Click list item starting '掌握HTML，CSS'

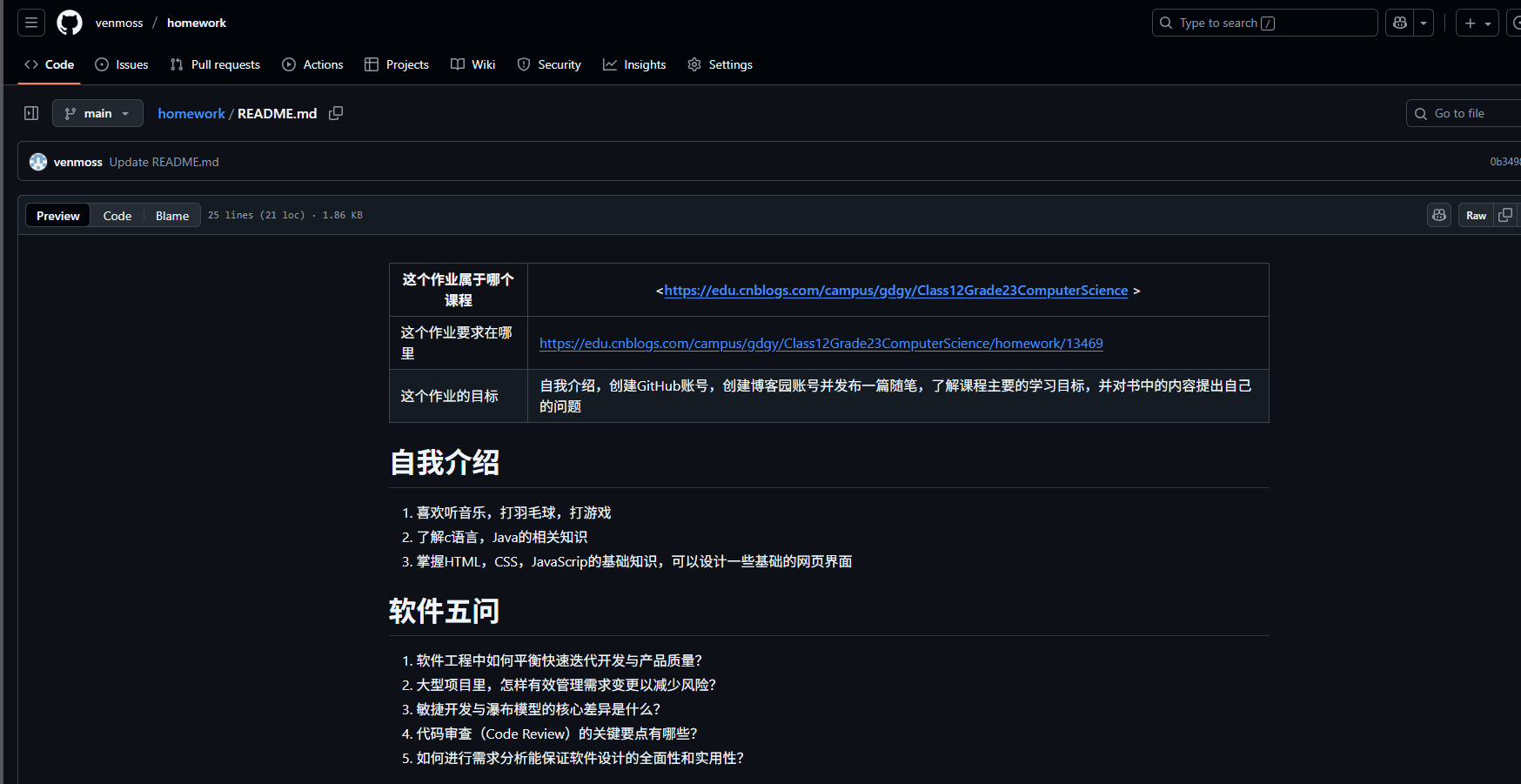point(634,561)
